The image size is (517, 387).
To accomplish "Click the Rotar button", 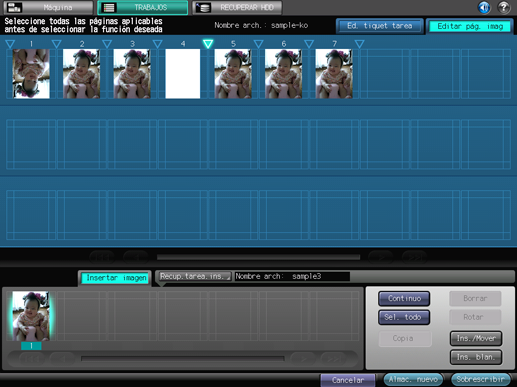I will tap(475, 317).
